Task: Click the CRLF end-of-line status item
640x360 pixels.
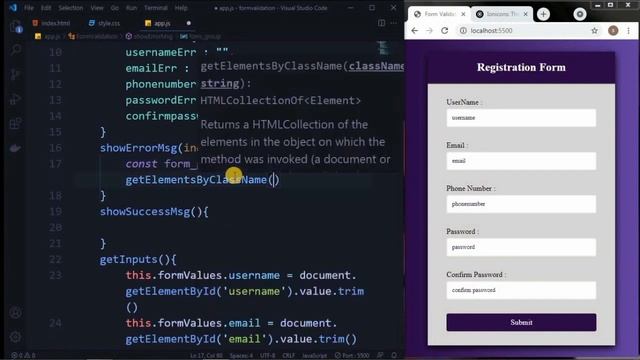Action: point(288,356)
